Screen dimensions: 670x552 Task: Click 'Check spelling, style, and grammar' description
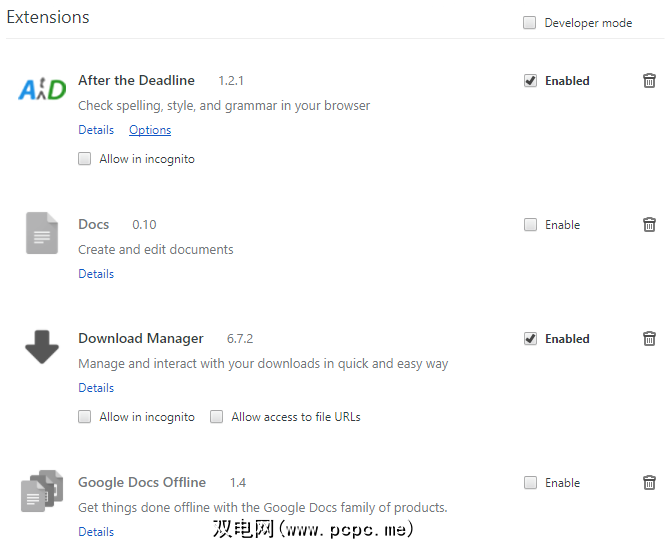pyautogui.click(x=224, y=106)
